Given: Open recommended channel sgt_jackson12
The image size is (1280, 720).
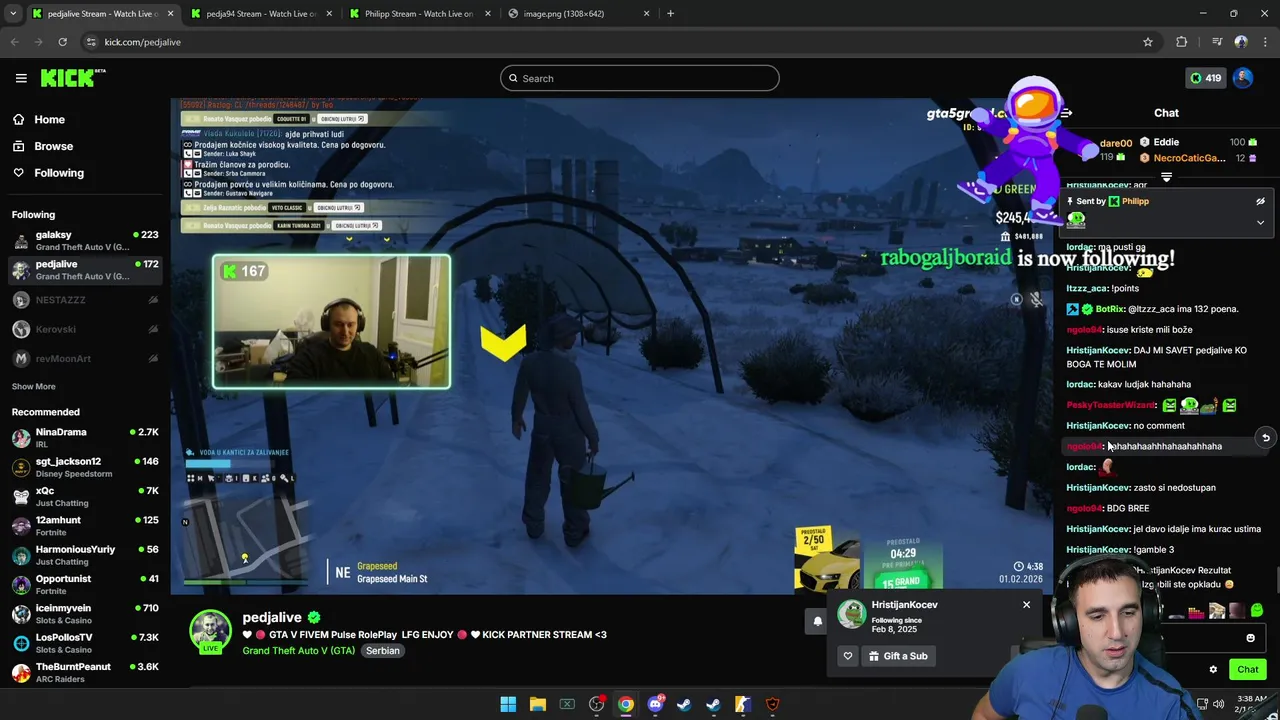Looking at the screenshot, I should [85, 467].
